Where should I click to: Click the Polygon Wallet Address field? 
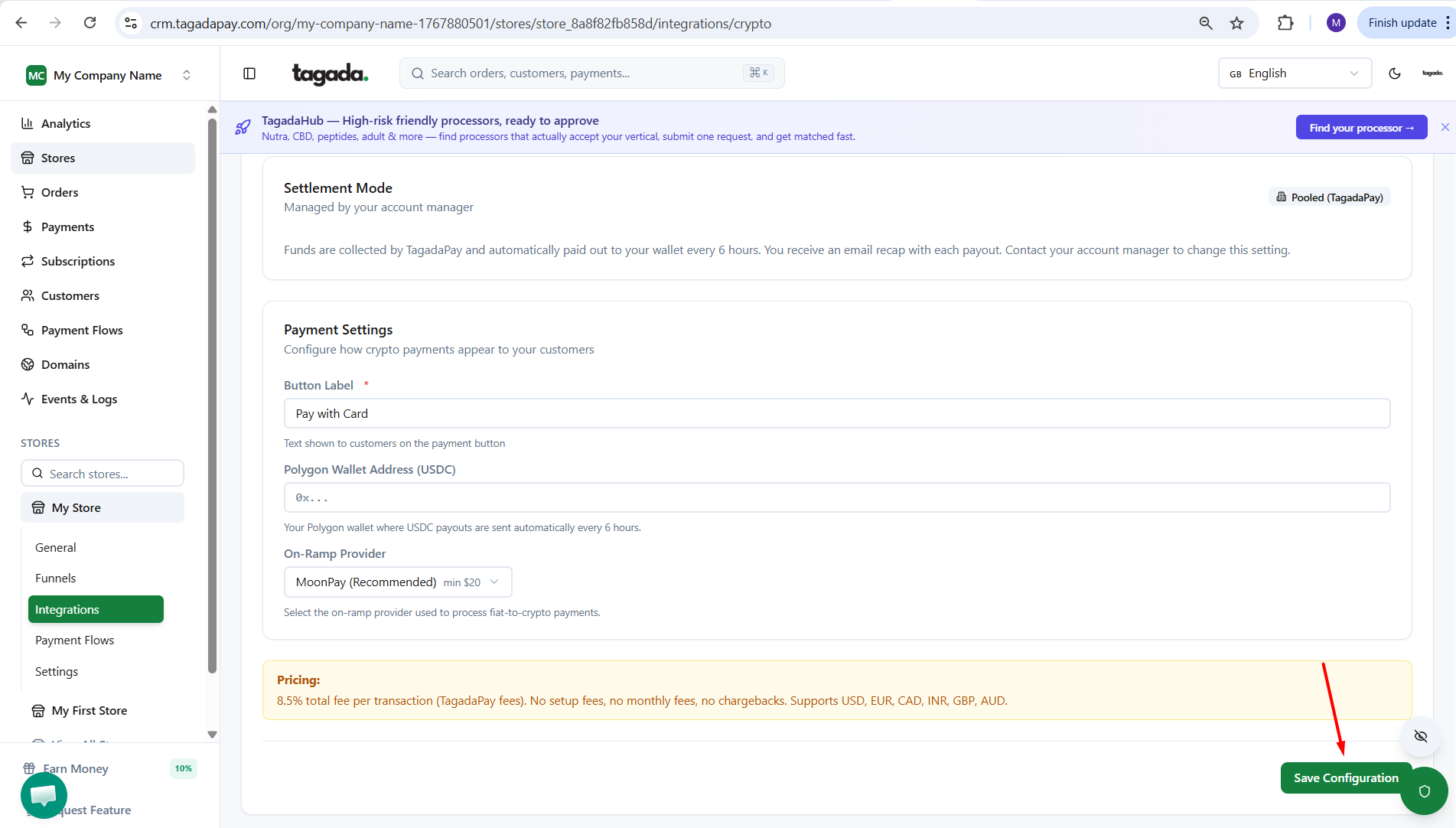(x=836, y=497)
